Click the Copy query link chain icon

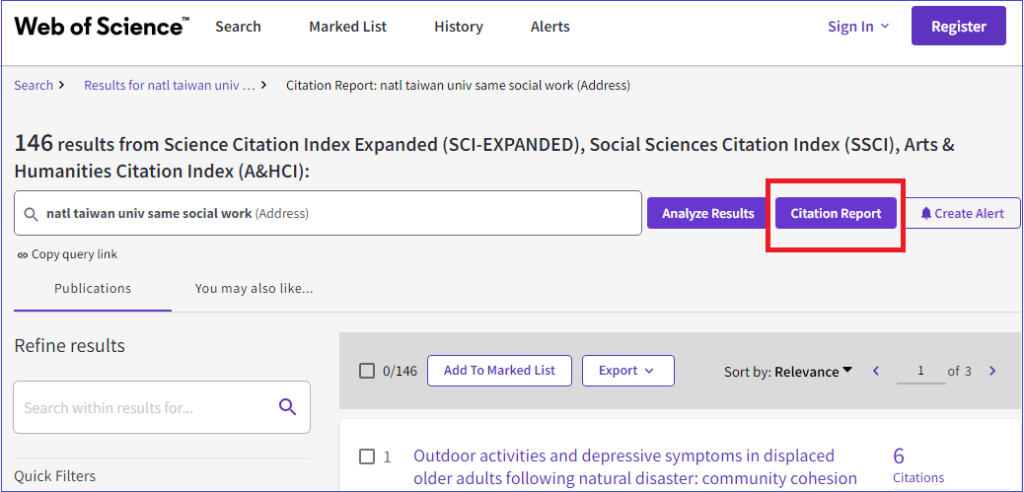tap(22, 255)
